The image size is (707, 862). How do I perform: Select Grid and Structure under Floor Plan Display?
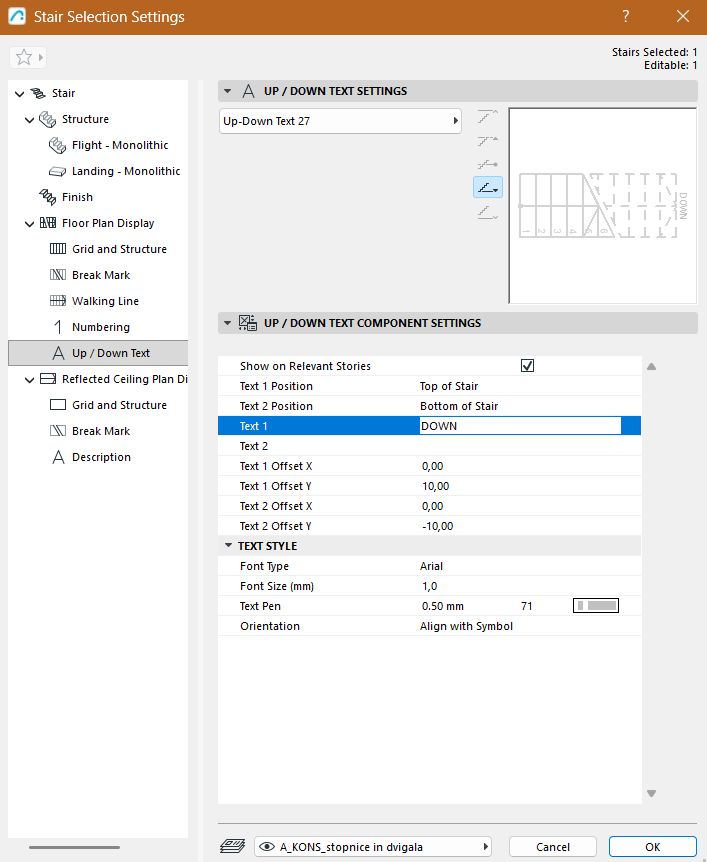click(119, 249)
